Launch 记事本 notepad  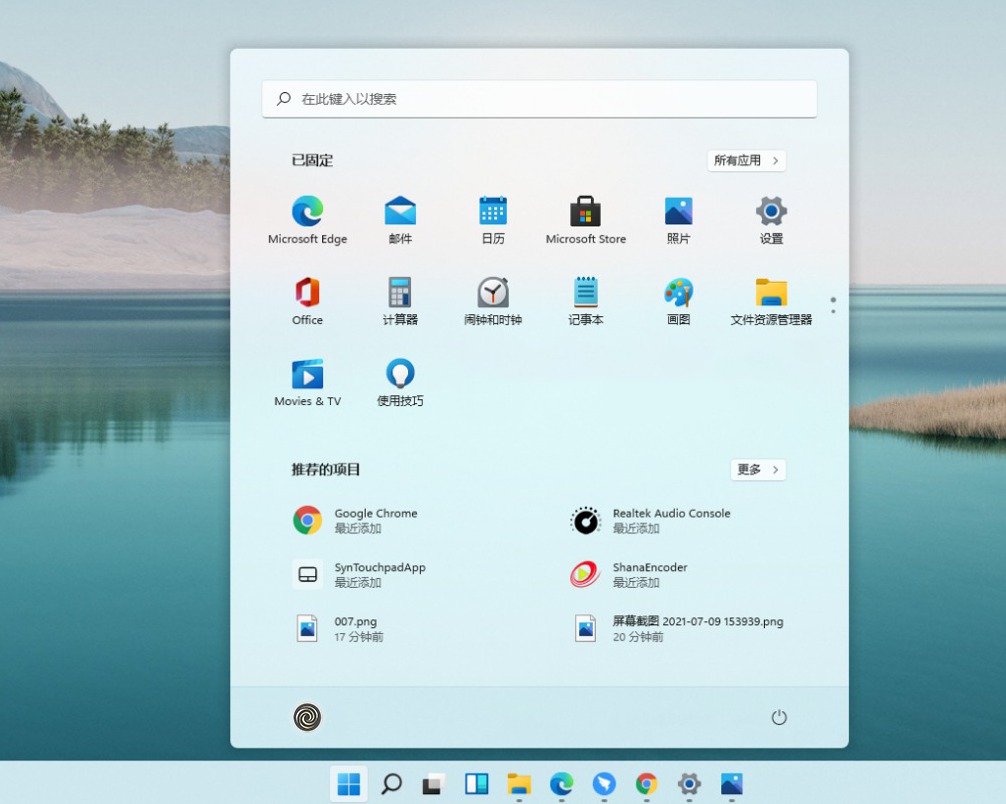point(586,302)
